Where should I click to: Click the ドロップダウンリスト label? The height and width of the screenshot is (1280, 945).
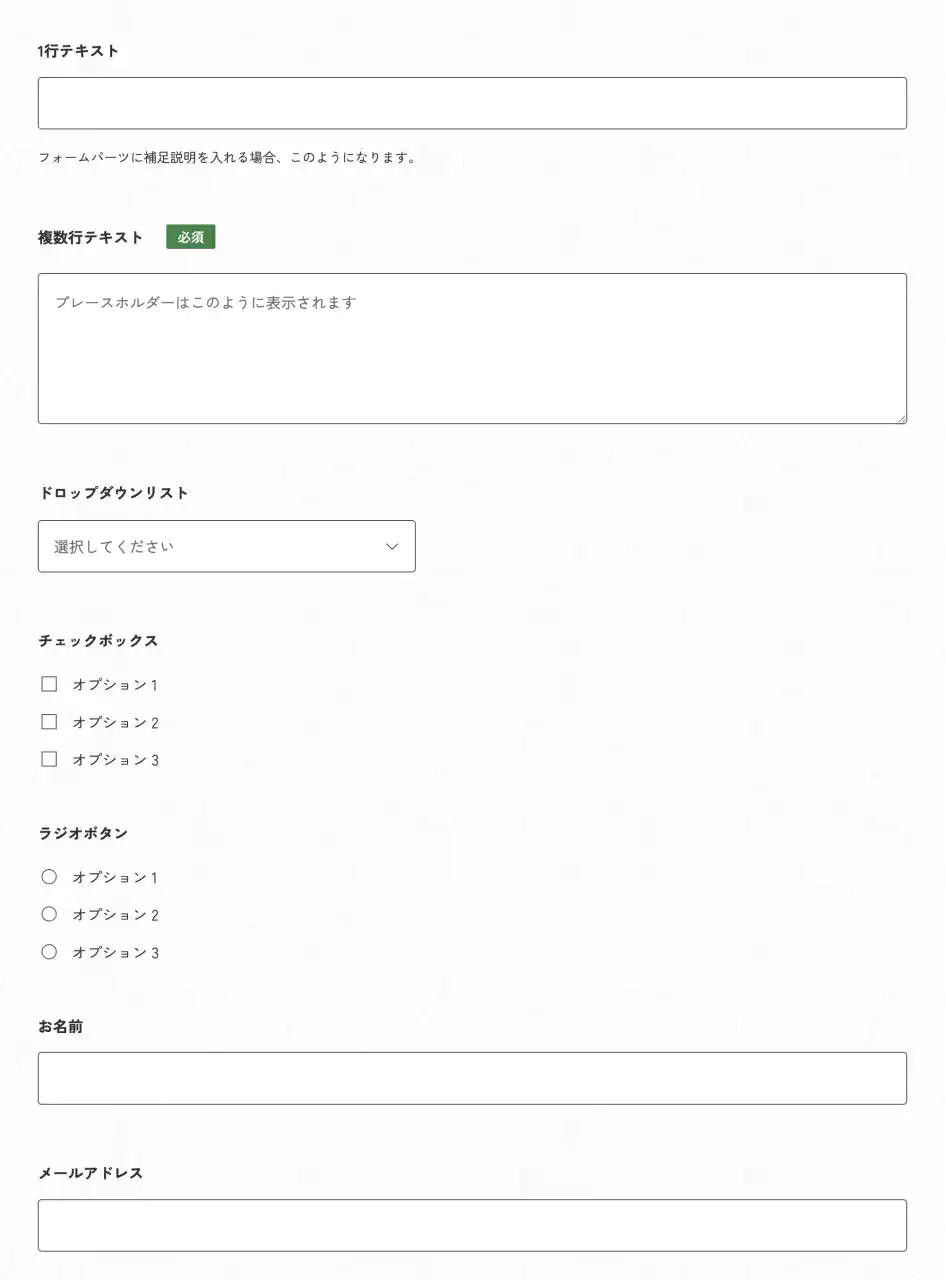(113, 493)
